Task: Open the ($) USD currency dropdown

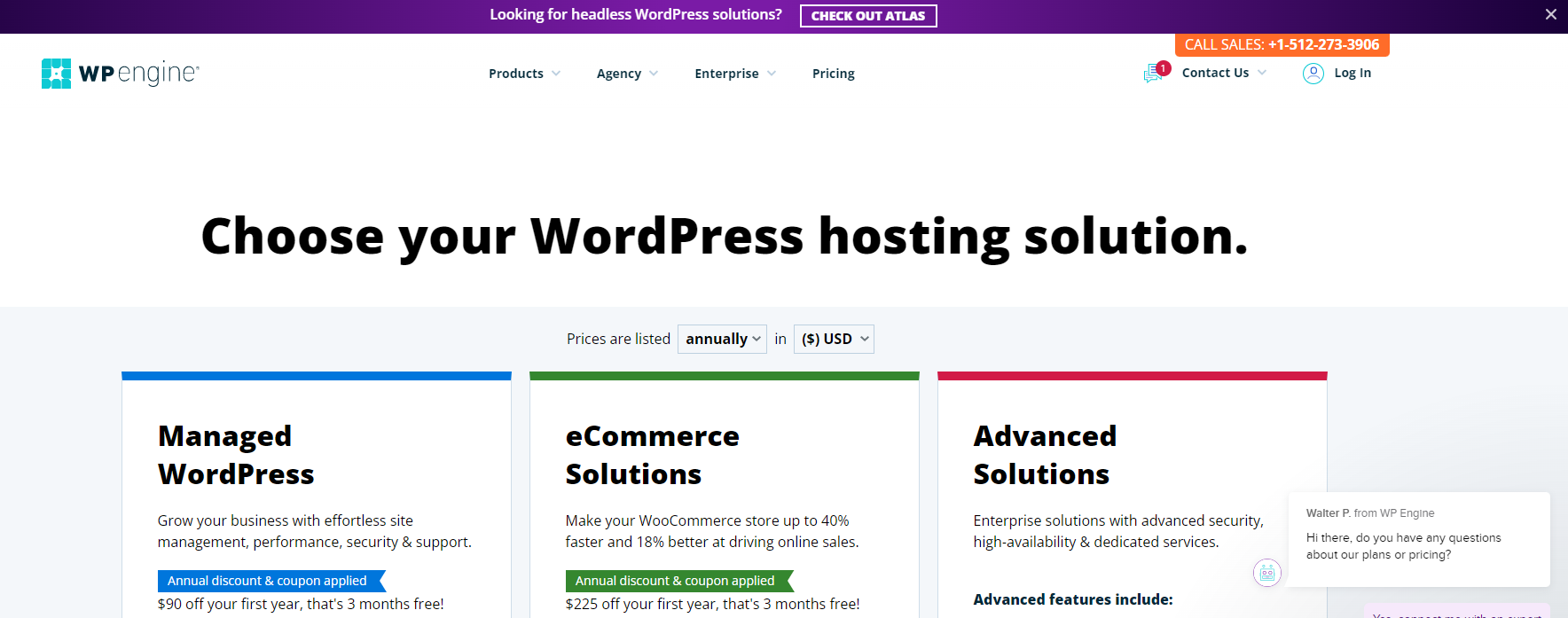Action: coord(834,339)
